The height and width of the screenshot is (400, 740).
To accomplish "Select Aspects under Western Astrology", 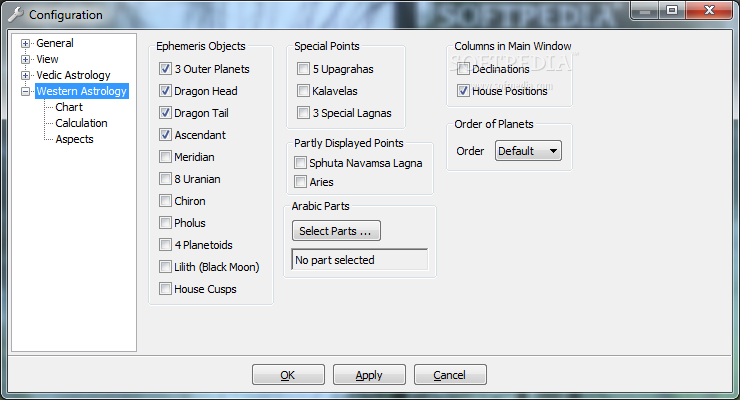I will click(74, 139).
